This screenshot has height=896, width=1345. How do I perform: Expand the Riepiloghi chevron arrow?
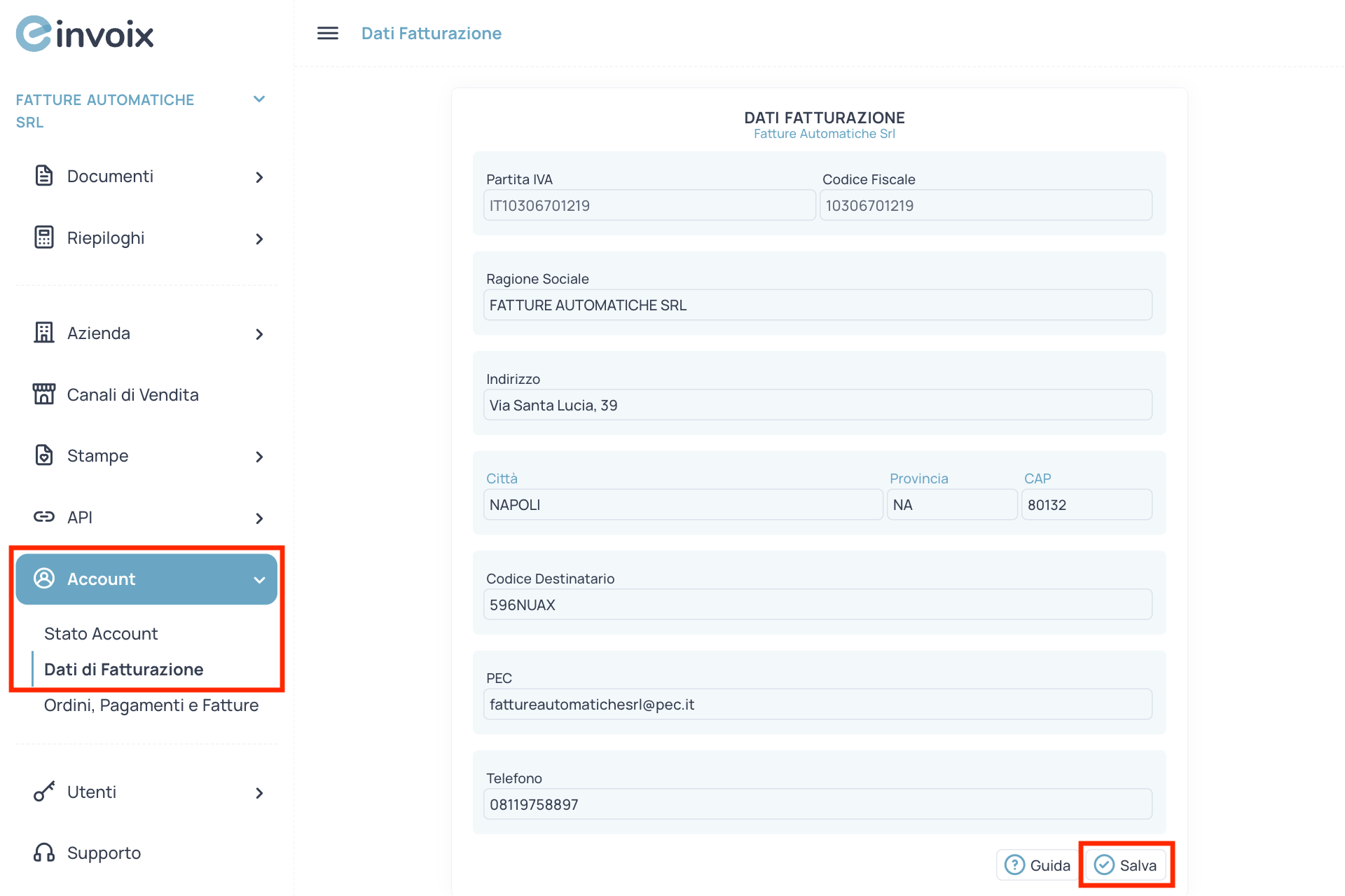click(x=259, y=239)
